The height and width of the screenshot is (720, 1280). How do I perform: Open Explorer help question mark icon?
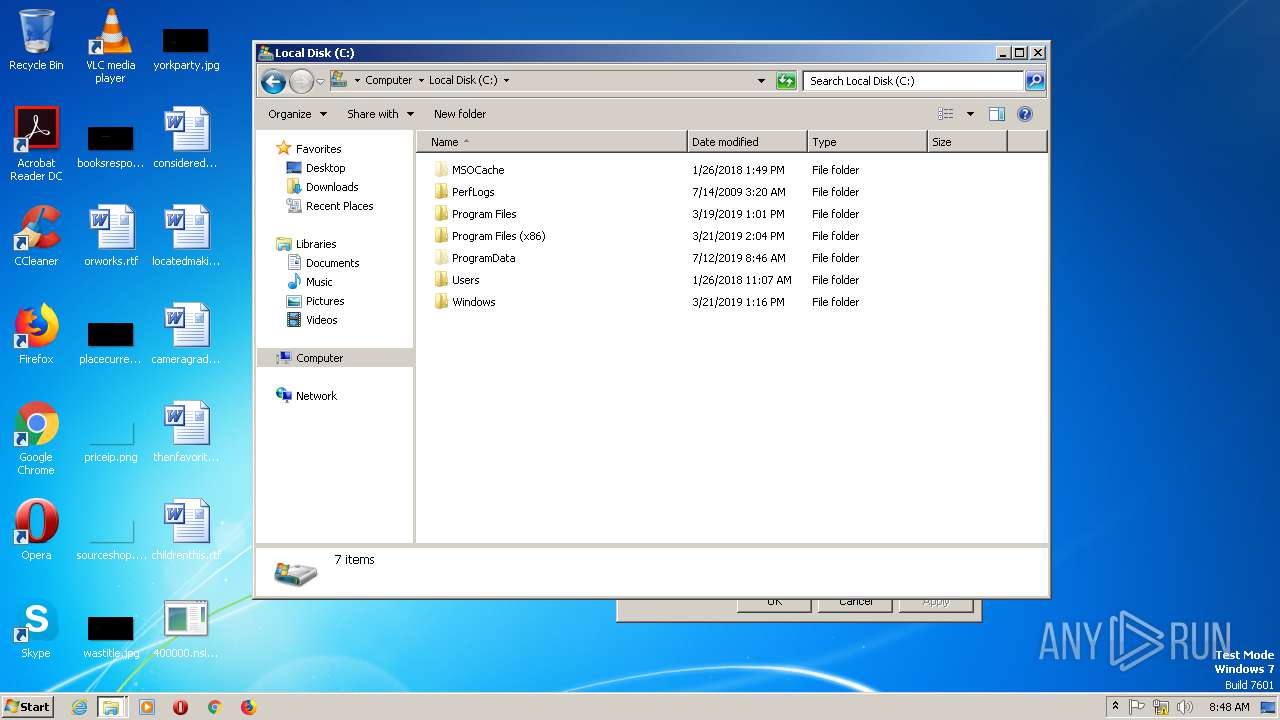pyautogui.click(x=1025, y=114)
